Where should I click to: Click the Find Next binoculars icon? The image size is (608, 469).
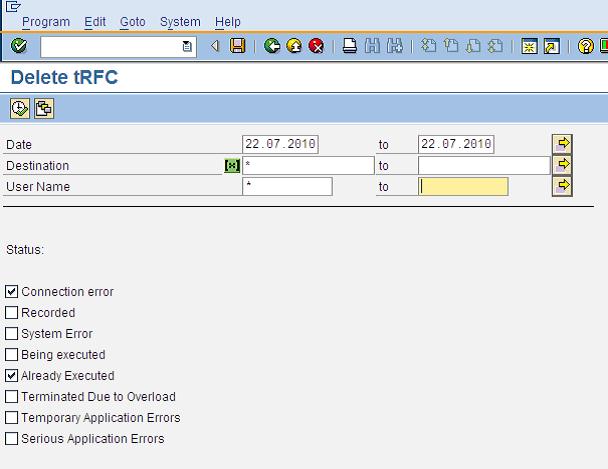395,46
